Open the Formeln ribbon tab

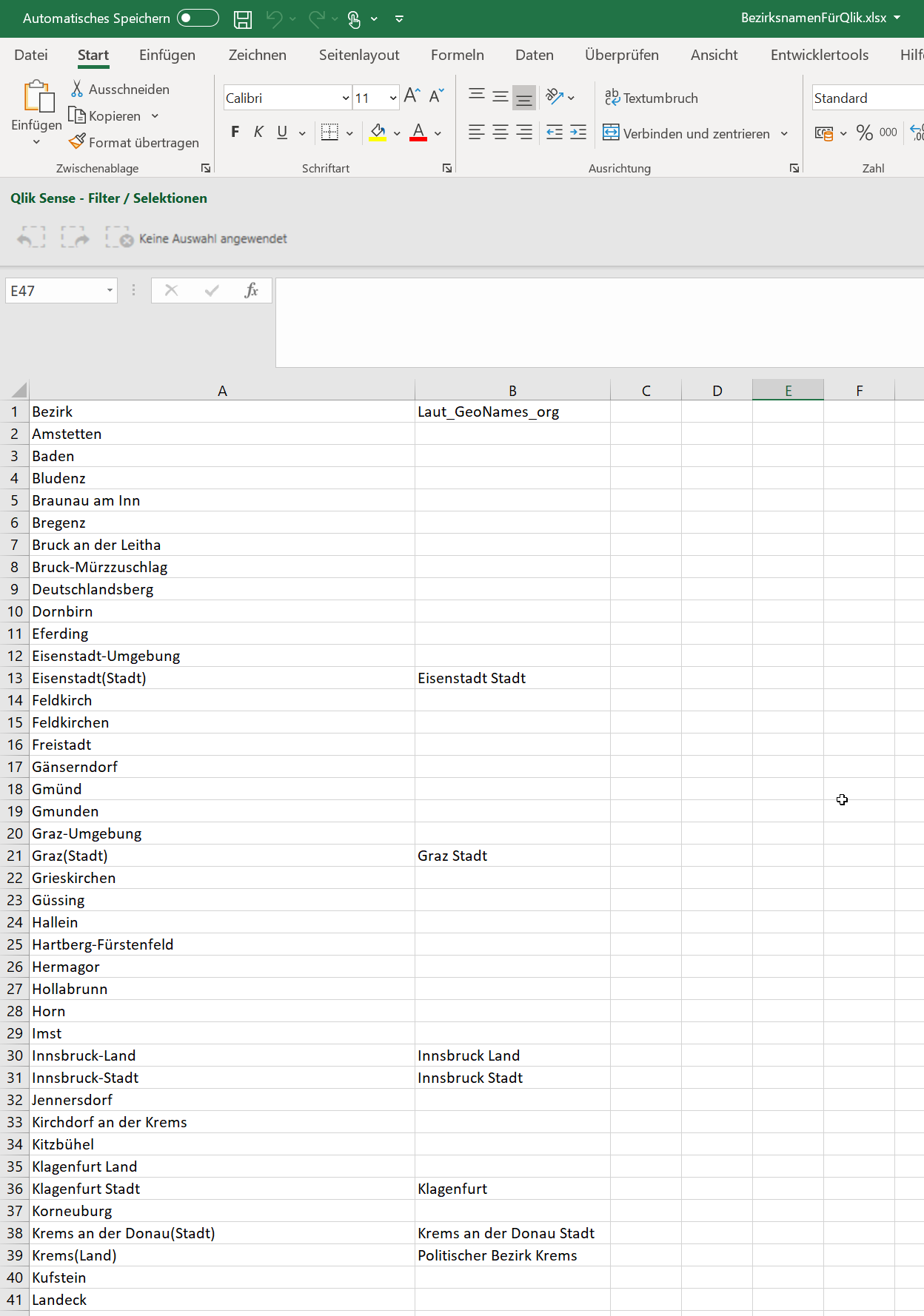click(x=458, y=55)
